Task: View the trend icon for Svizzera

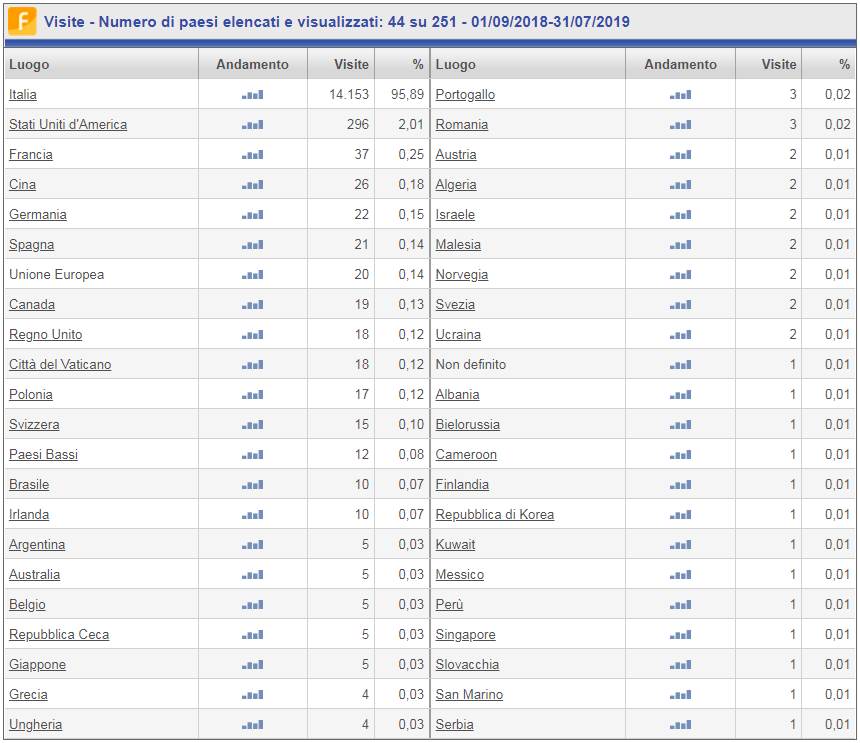Action: pos(252,425)
